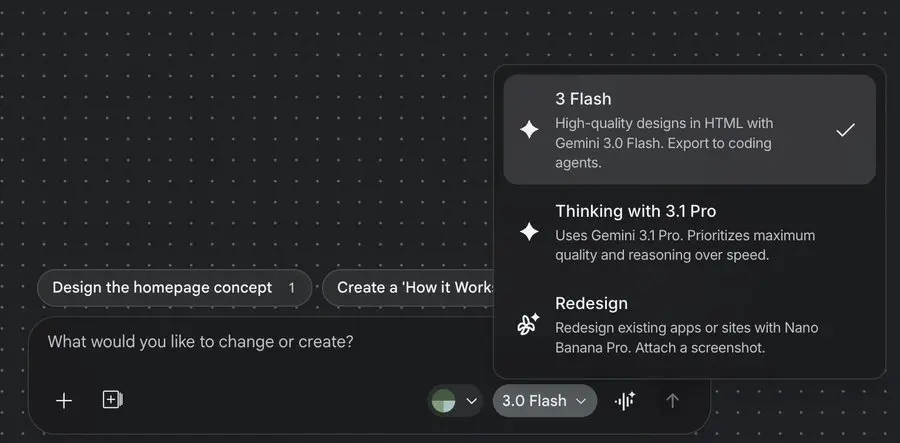Click the voice waveform sparkle icon

click(625, 401)
